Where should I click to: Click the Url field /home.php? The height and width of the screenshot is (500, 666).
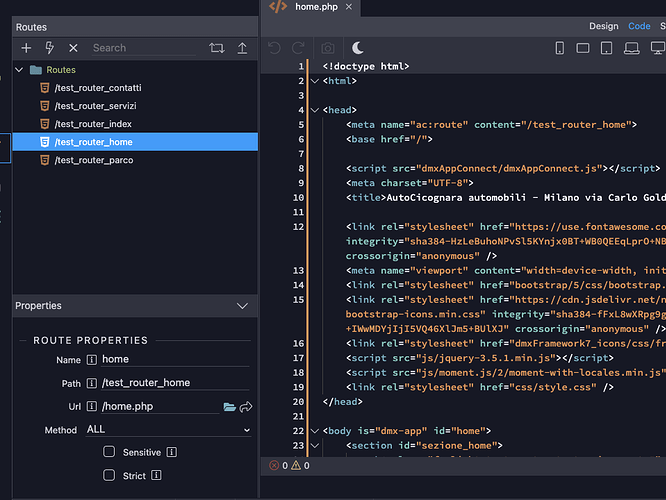[x=161, y=407]
